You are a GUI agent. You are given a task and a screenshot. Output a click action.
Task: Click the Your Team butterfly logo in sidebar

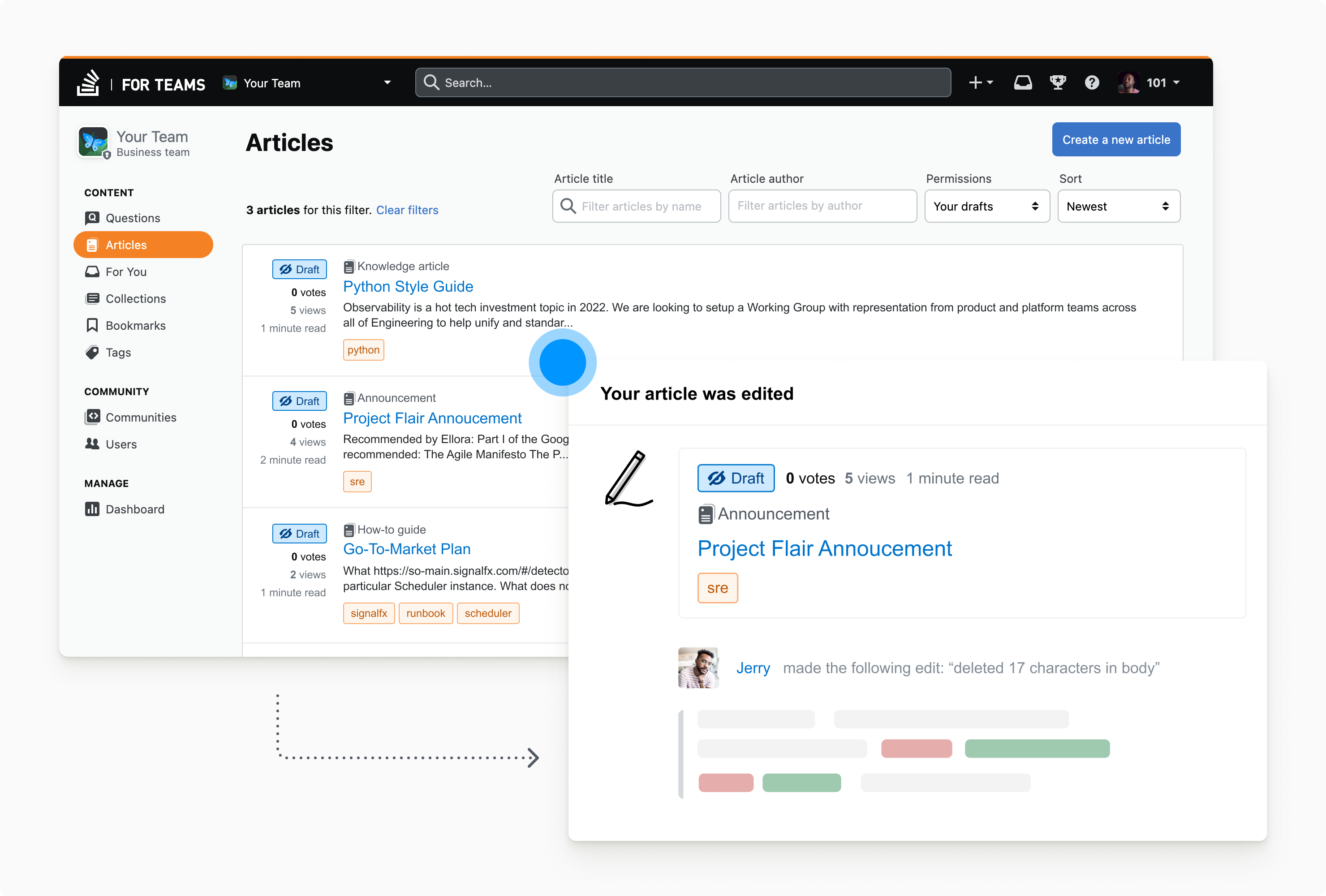[94, 142]
